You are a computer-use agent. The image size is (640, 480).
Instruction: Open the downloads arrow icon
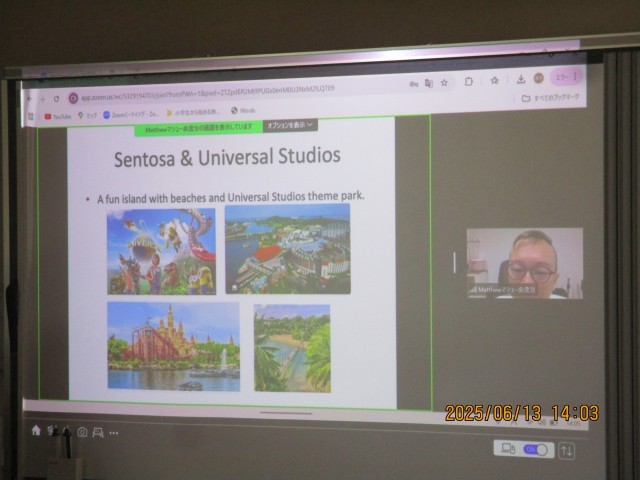521,79
